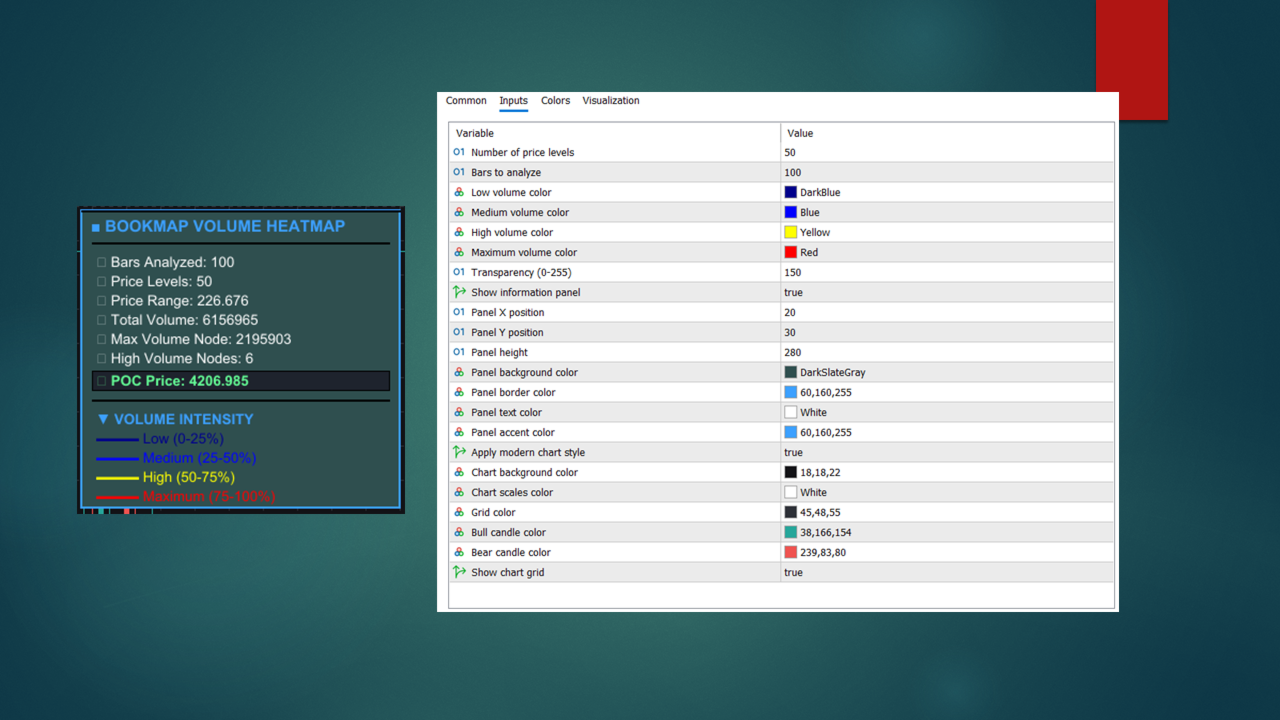The image size is (1280, 720).
Task: Click the High Volume Nodes: 6 line
Action: tap(182, 358)
